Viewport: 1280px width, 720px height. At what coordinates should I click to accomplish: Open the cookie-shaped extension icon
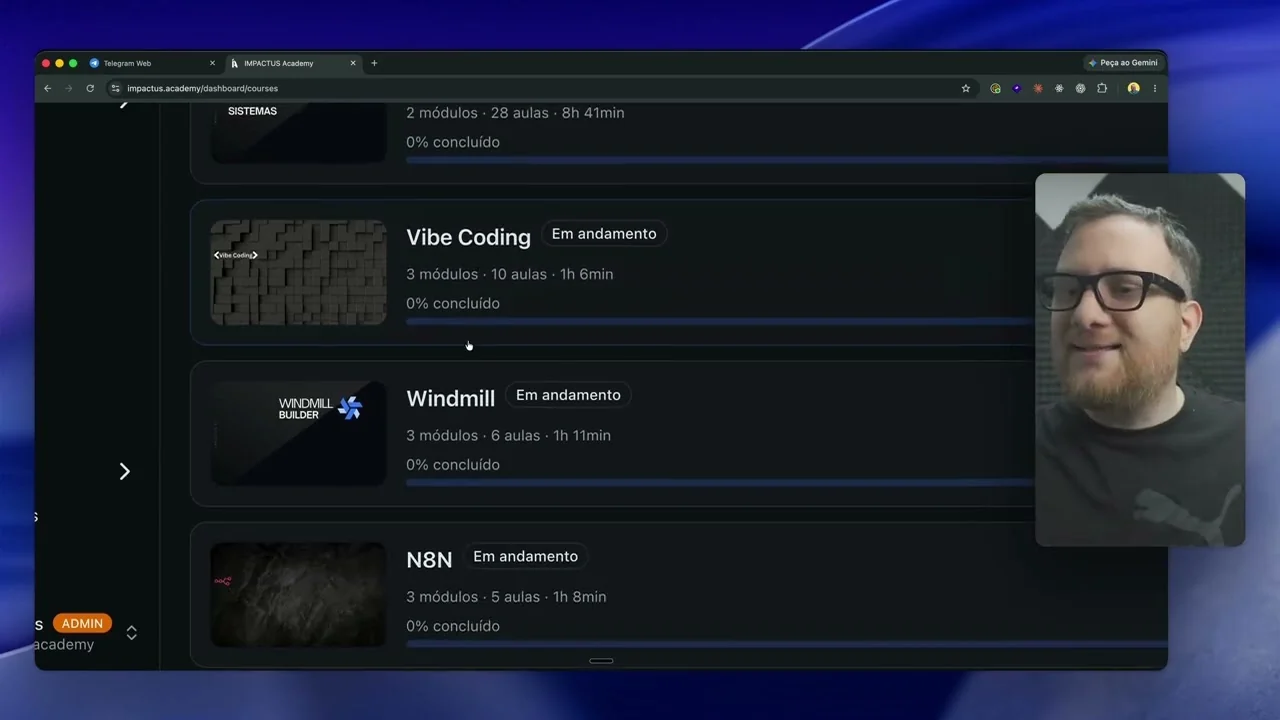click(995, 88)
